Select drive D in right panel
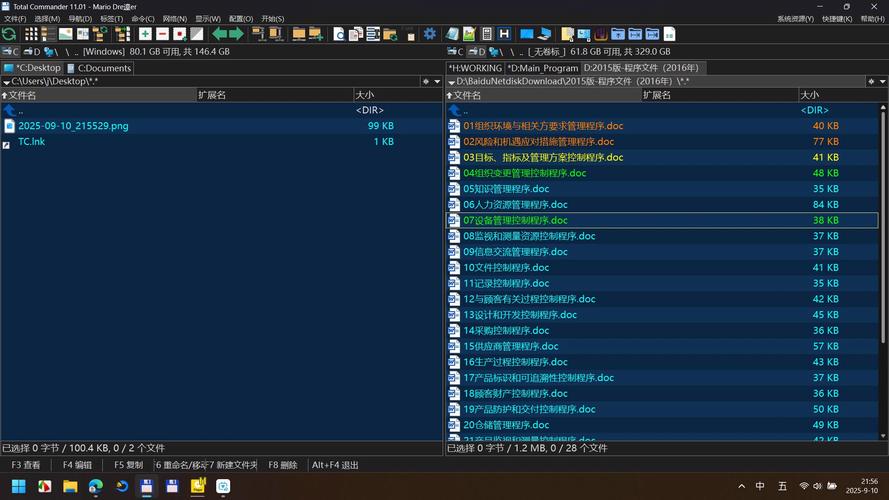 pos(477,52)
